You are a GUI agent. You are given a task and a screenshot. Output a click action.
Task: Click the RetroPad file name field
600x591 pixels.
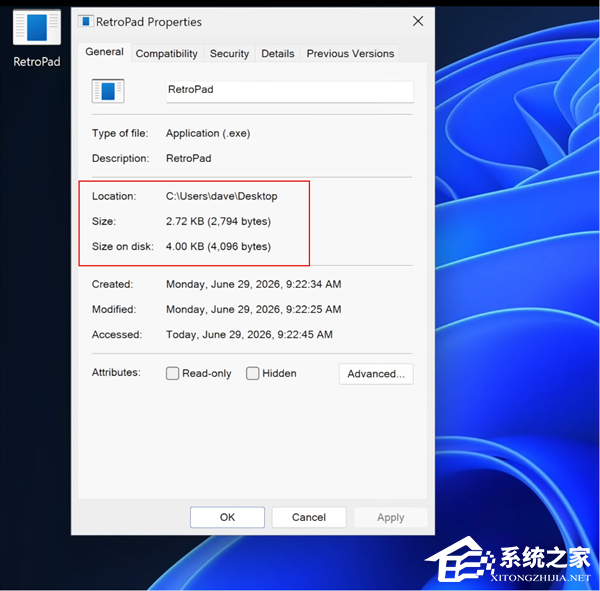point(290,91)
